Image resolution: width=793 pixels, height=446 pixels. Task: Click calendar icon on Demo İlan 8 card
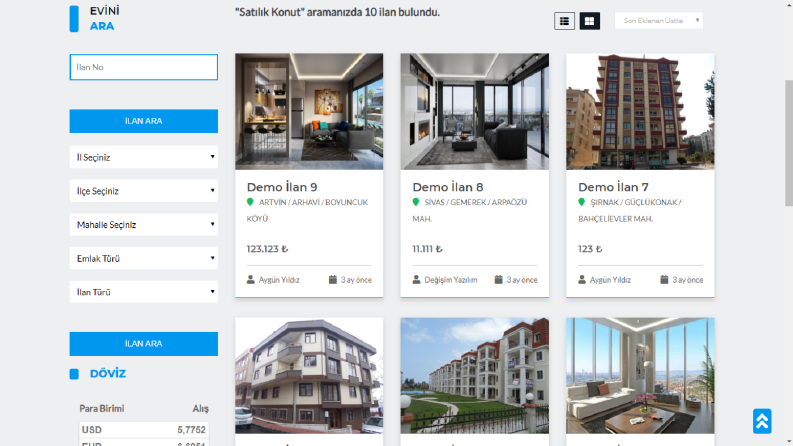(498, 279)
